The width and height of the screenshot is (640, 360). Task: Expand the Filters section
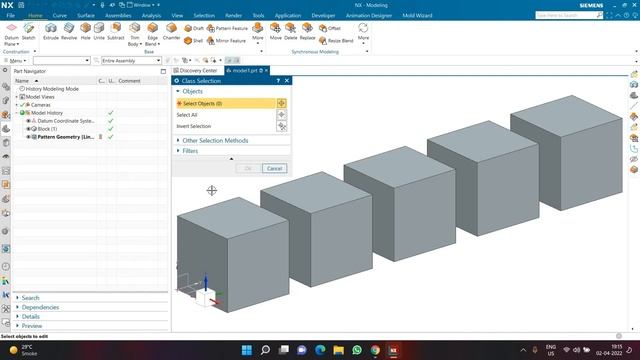(x=178, y=151)
